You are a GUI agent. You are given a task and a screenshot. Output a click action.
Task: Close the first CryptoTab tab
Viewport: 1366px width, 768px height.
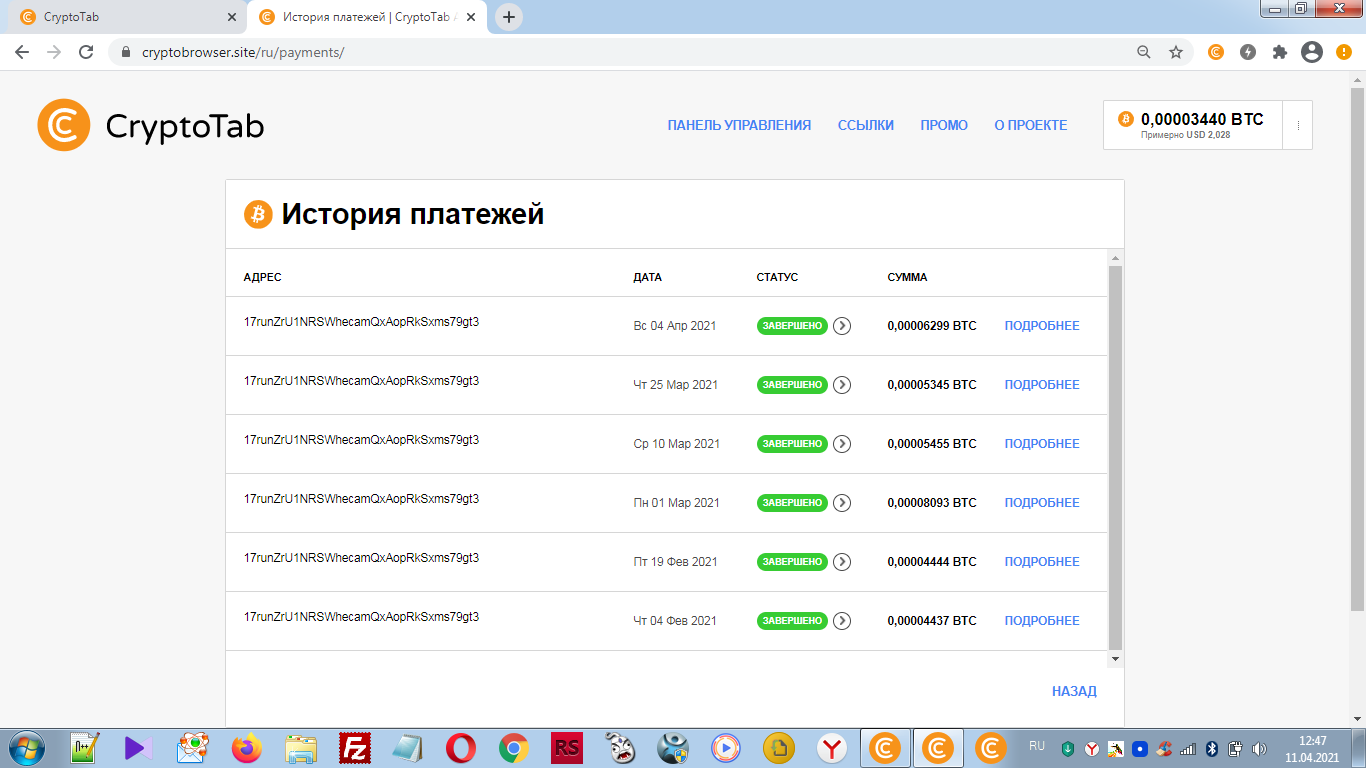click(x=232, y=17)
